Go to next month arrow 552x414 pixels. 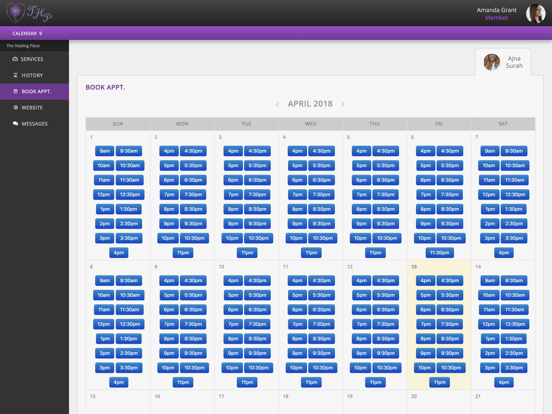click(343, 104)
